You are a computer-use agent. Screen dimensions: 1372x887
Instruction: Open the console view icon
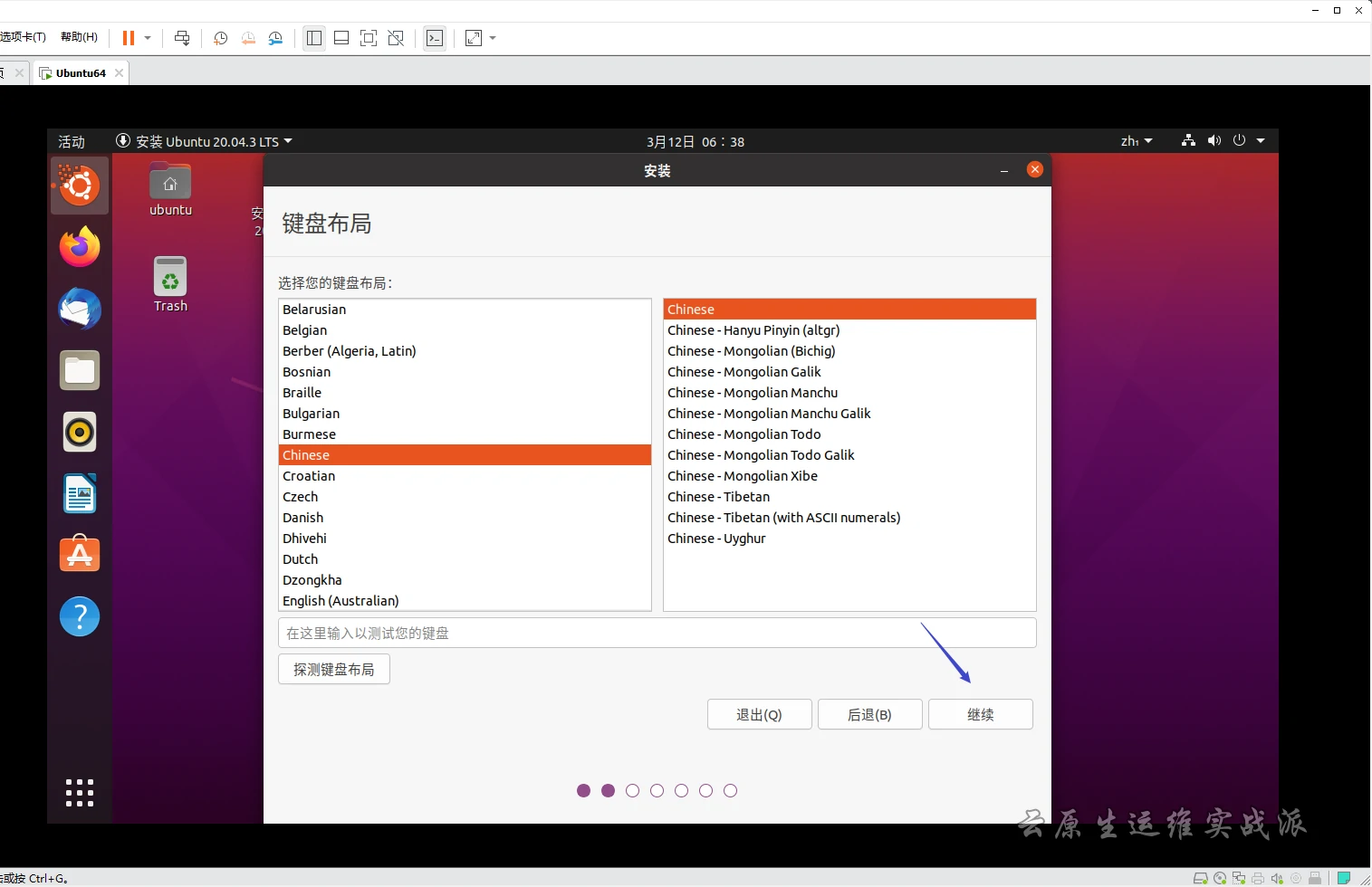pos(435,38)
